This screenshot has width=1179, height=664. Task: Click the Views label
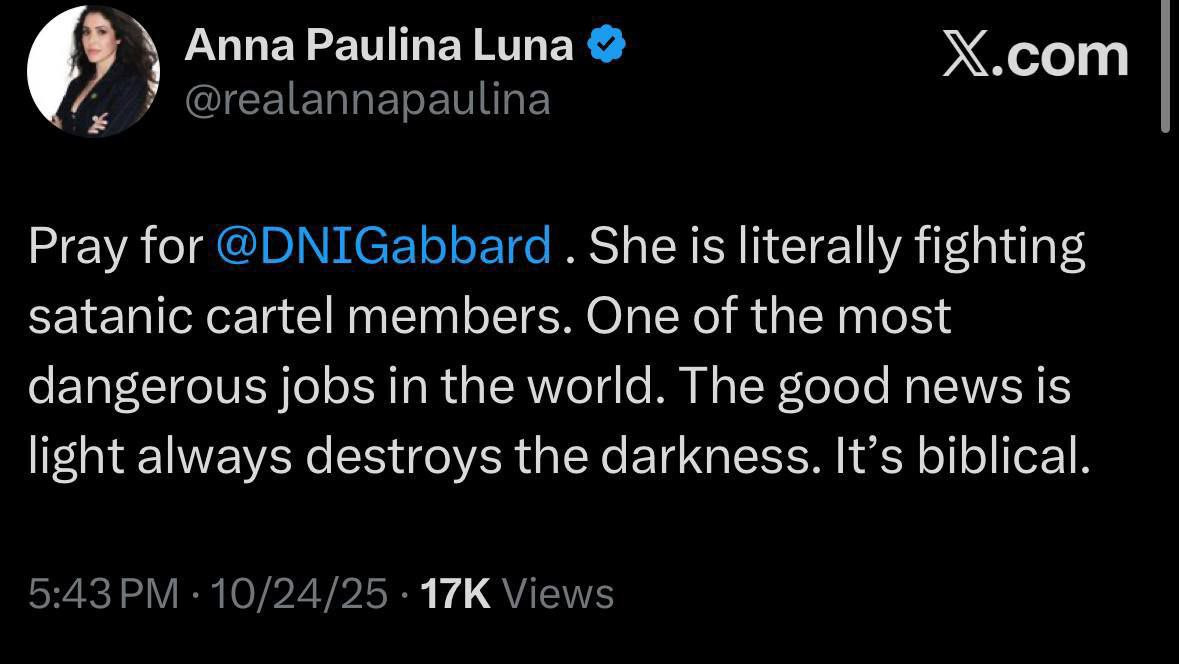[x=557, y=594]
